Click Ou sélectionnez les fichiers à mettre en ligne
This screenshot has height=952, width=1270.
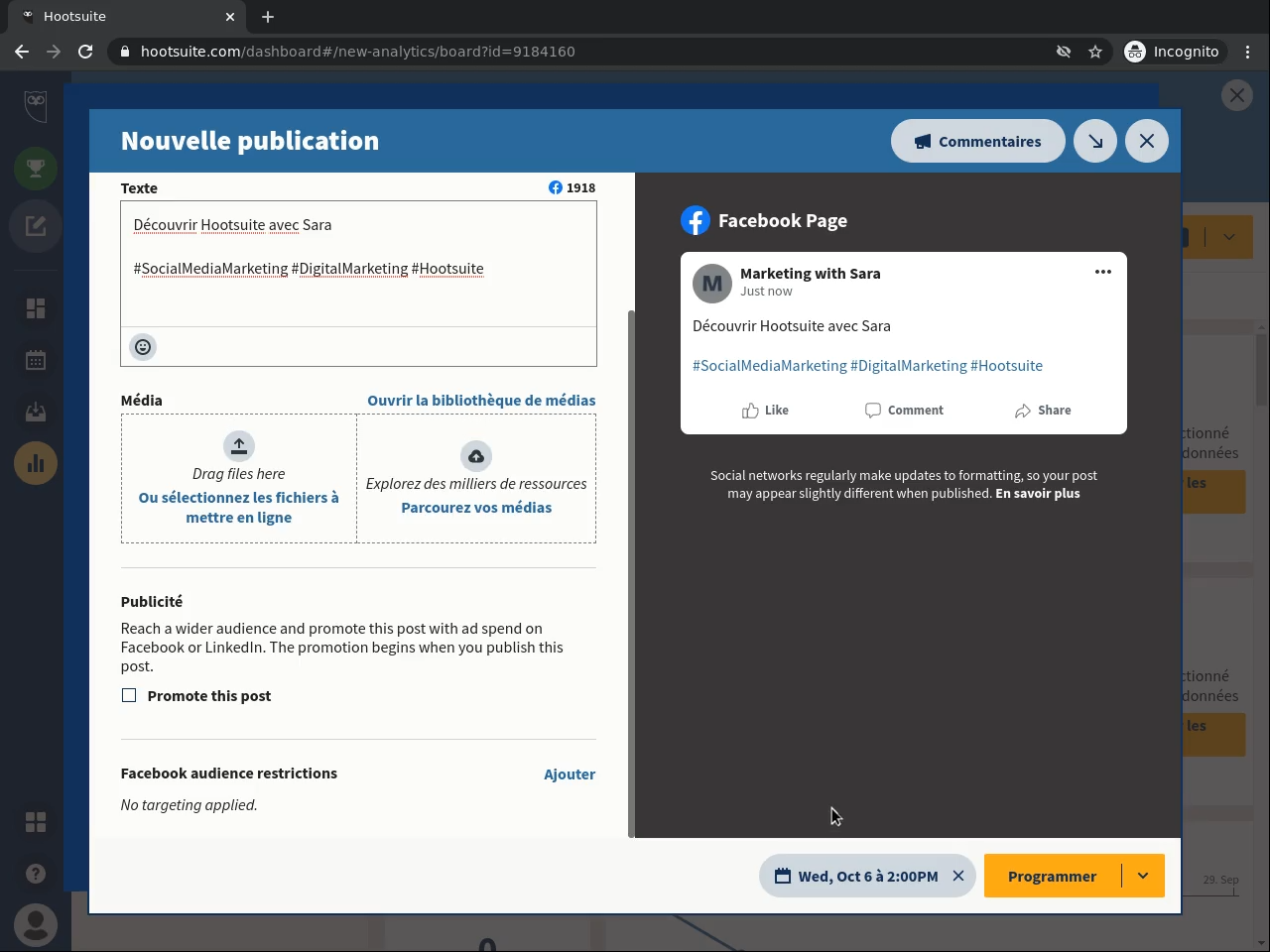click(x=239, y=508)
